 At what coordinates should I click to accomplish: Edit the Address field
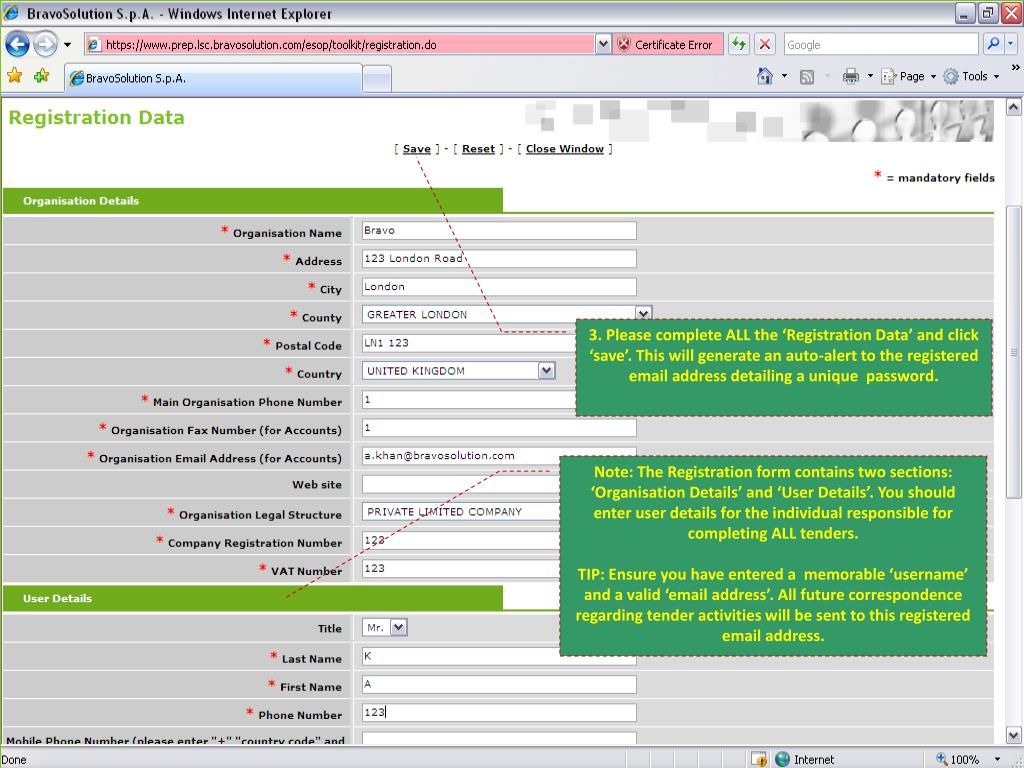tap(499, 259)
